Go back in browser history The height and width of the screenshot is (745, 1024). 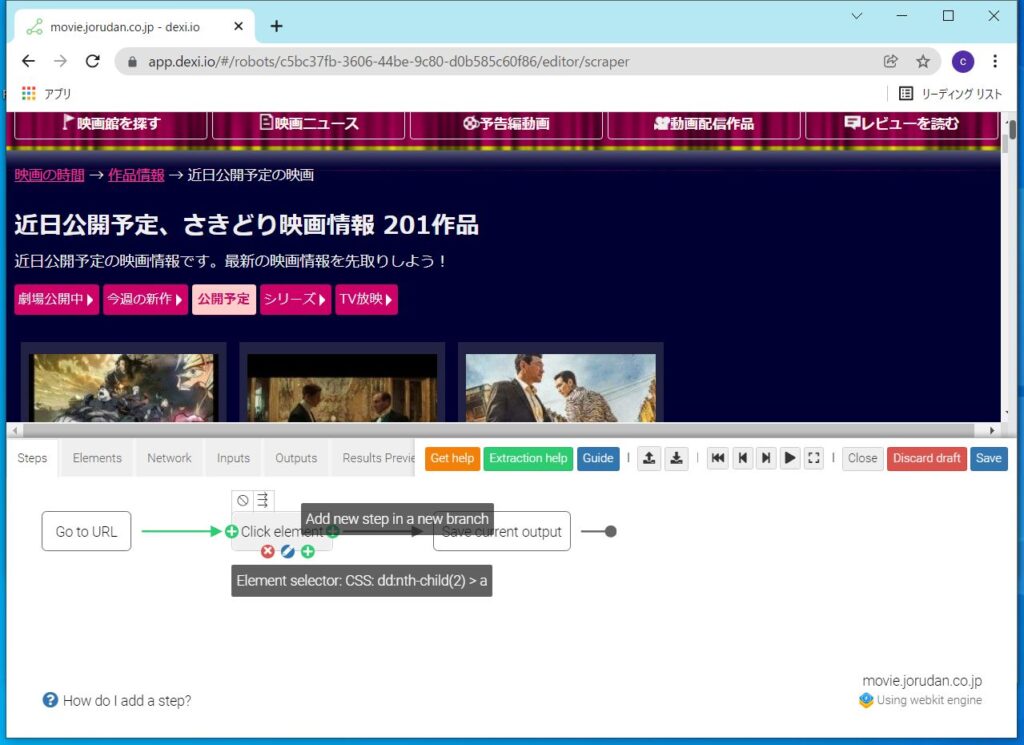28,61
